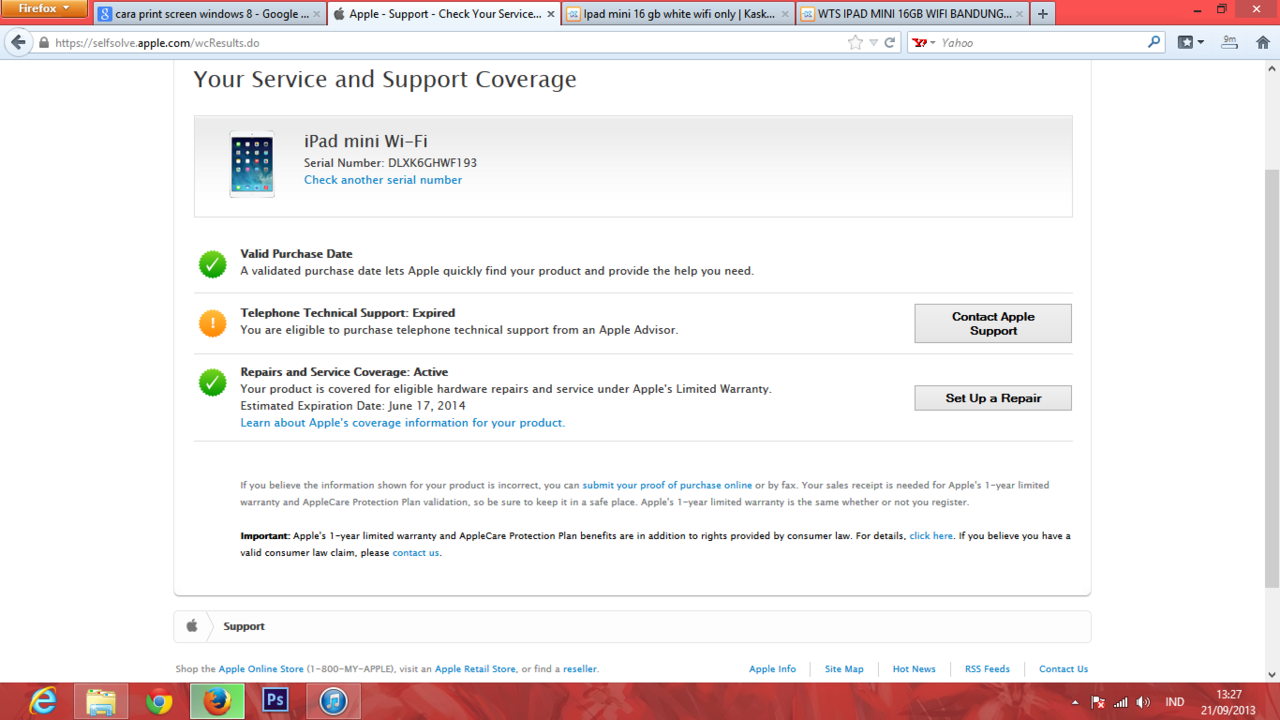The width and height of the screenshot is (1280, 720).
Task: Open iTunes from the taskbar
Action: click(x=333, y=702)
